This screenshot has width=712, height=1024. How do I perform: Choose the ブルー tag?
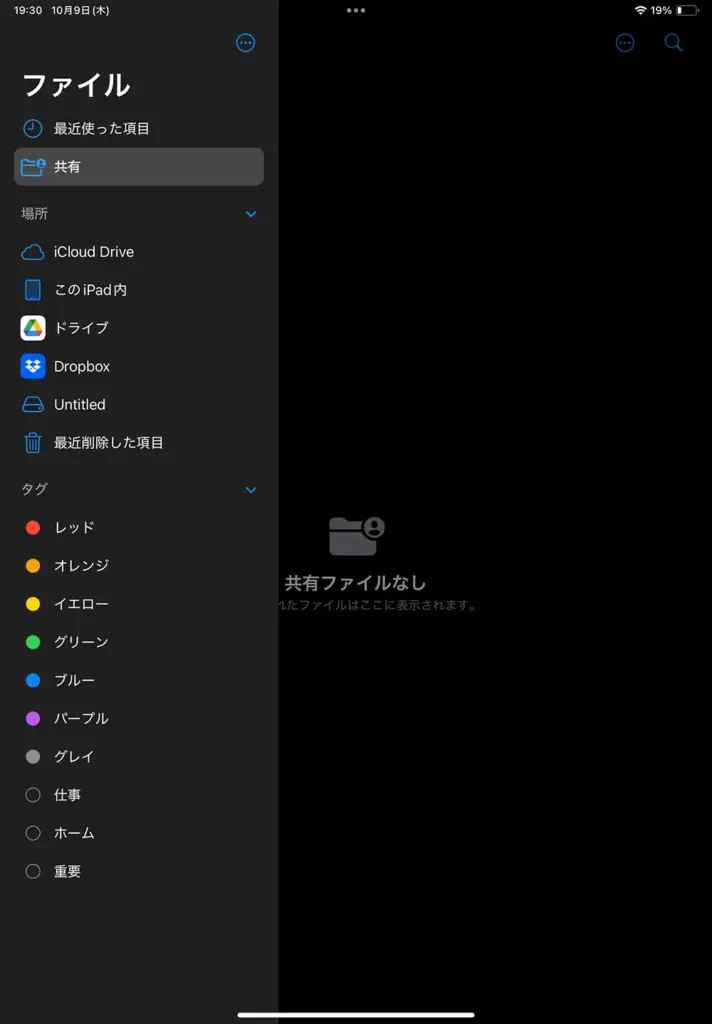coord(74,680)
